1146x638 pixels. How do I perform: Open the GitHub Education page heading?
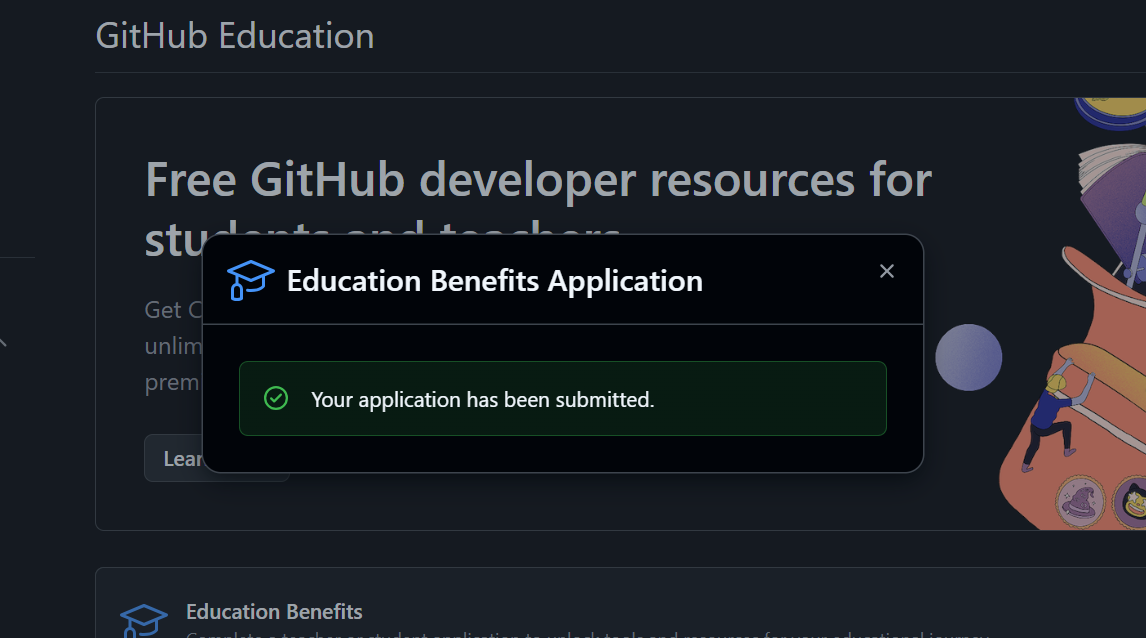click(234, 35)
